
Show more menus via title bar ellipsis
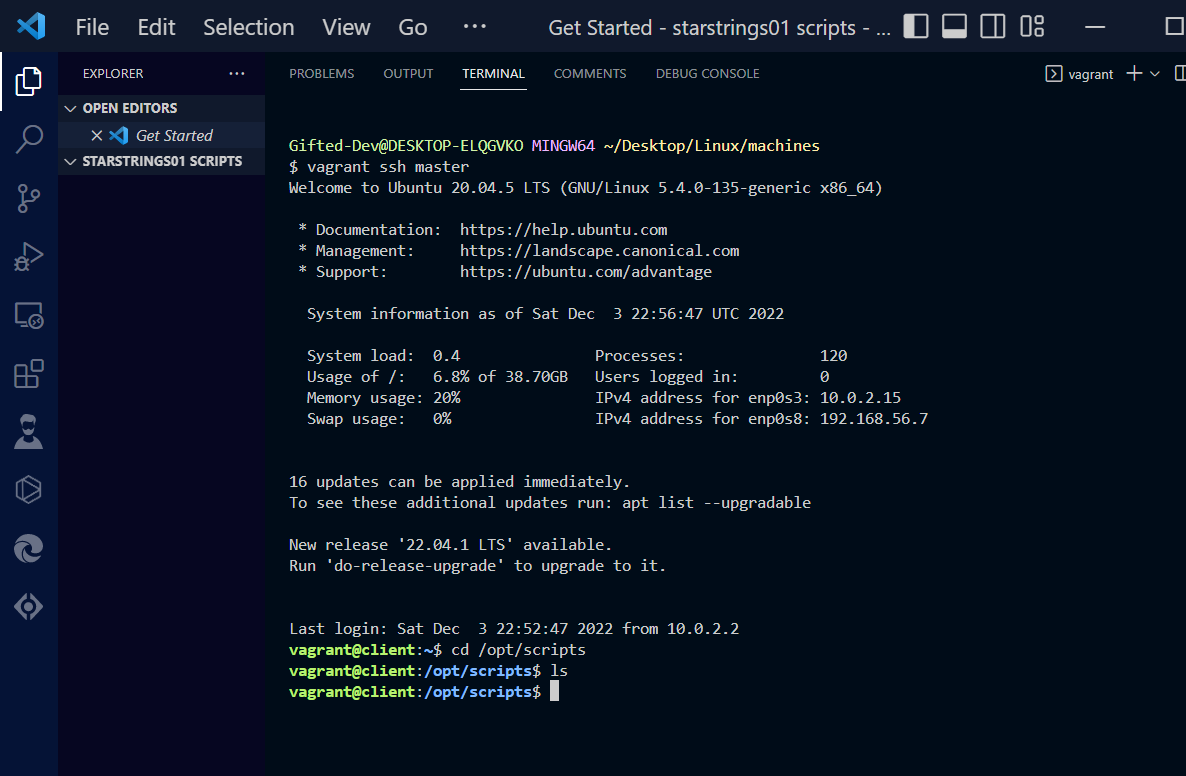tap(475, 27)
